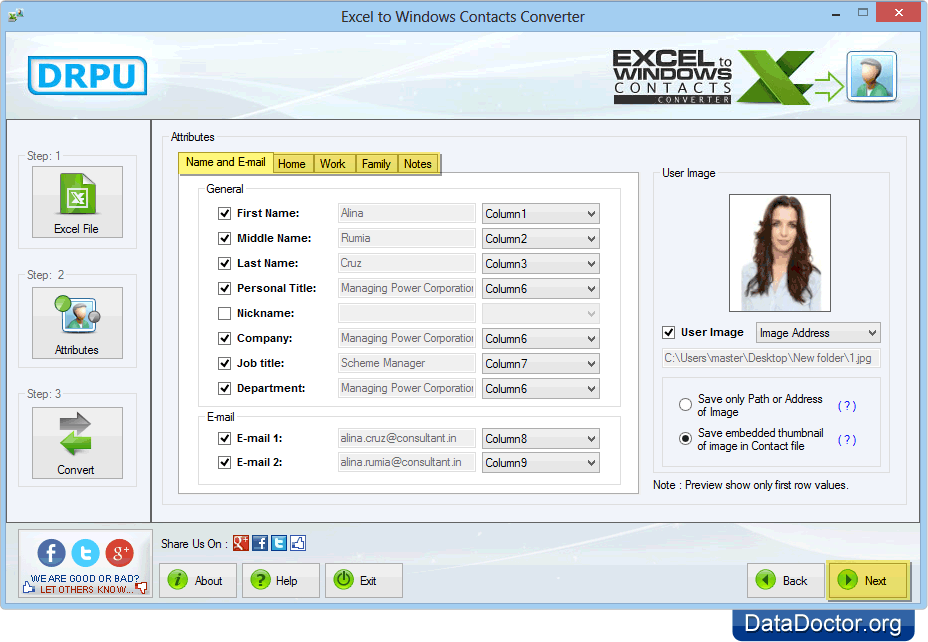The image size is (928, 642).
Task: Open the Attributes step icon
Action: [77, 322]
